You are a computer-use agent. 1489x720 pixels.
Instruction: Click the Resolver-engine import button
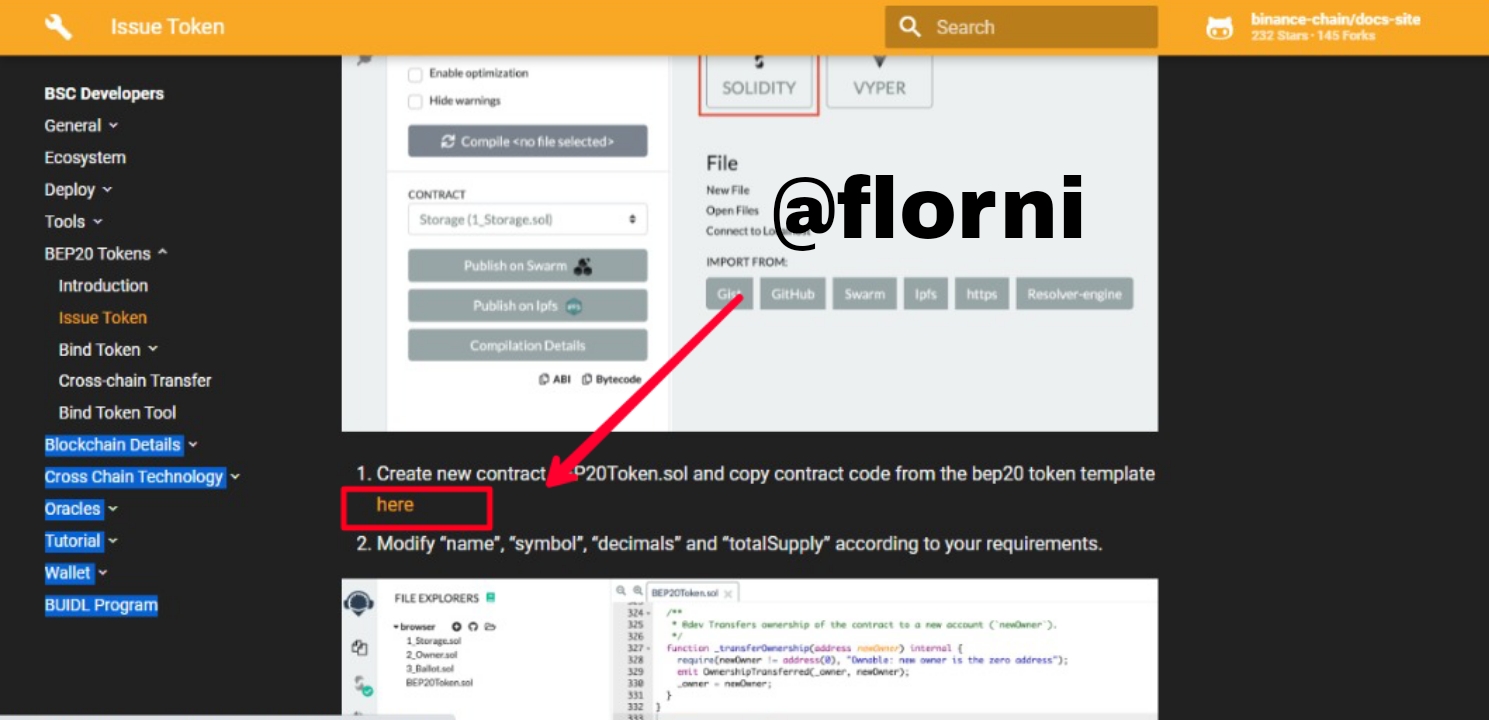tap(1074, 294)
